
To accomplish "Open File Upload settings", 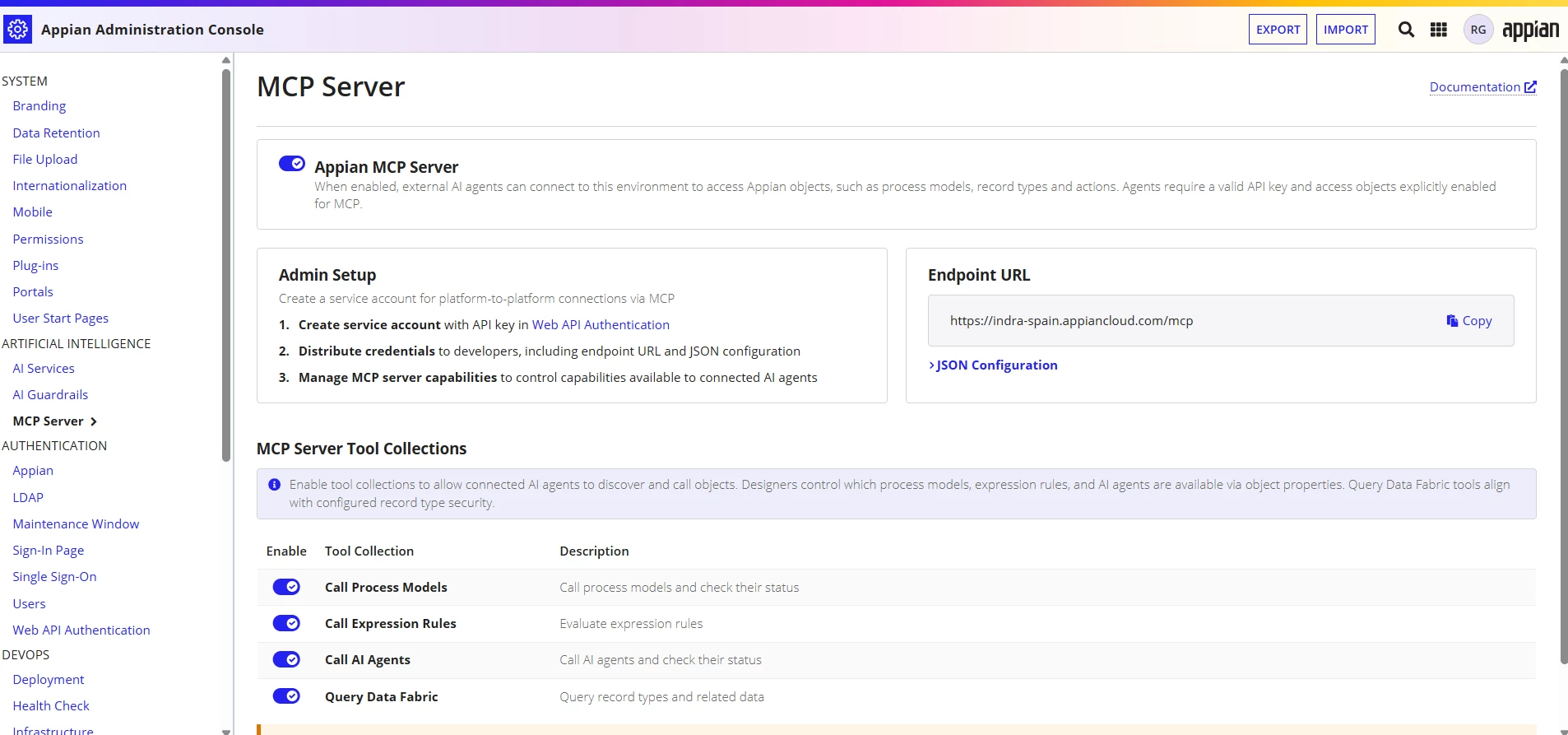I will click(x=45, y=159).
